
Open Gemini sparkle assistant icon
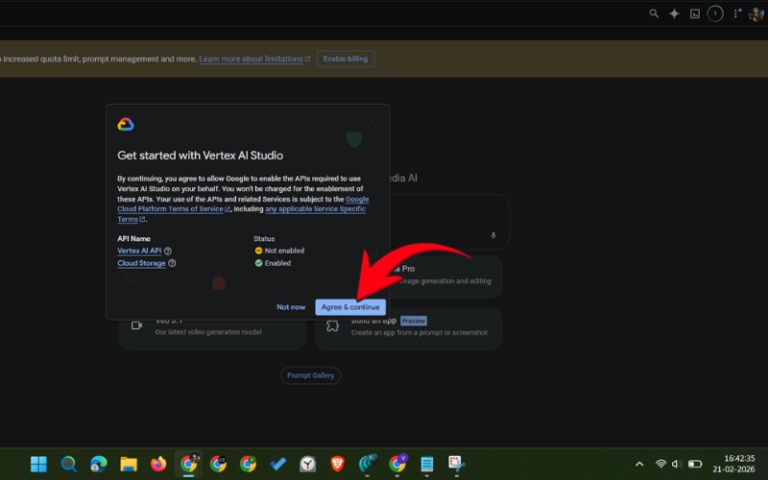(674, 14)
